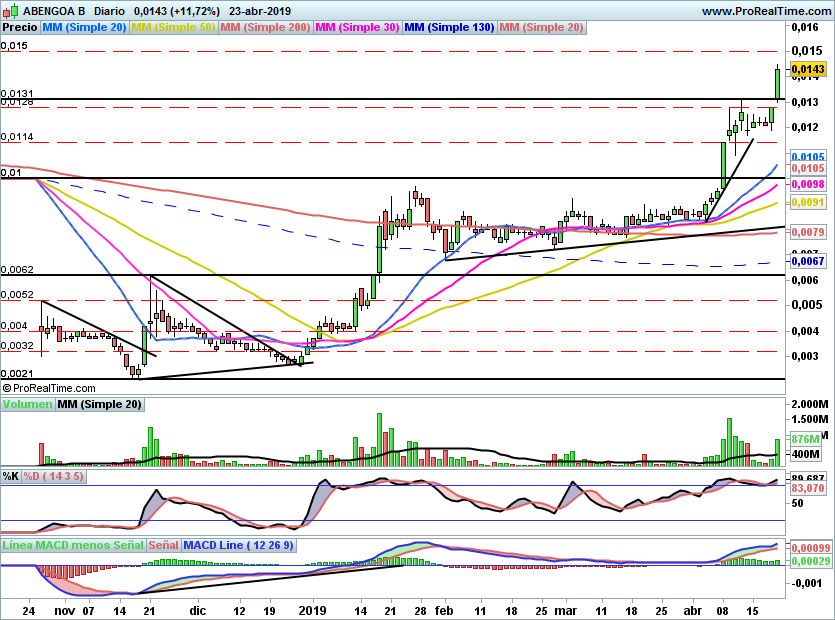
Task: Toggle the MM (Simple 200) legend entry
Action: click(264, 27)
